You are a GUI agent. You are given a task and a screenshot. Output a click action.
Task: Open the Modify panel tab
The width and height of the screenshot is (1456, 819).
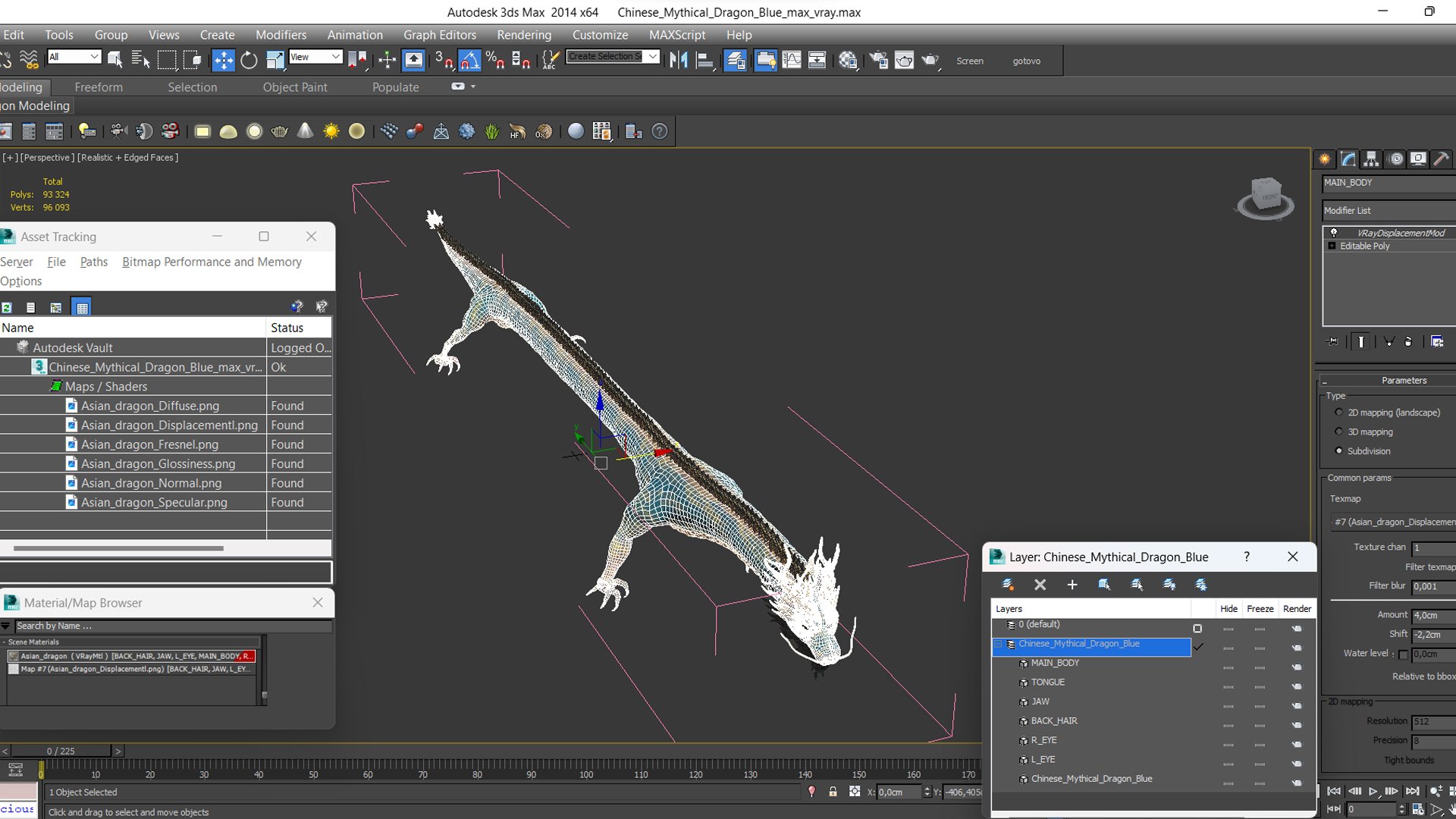(1348, 158)
